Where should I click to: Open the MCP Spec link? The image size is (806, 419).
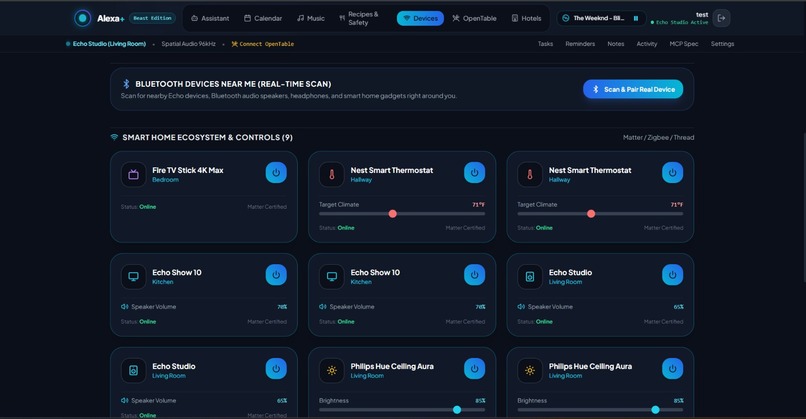click(x=684, y=44)
